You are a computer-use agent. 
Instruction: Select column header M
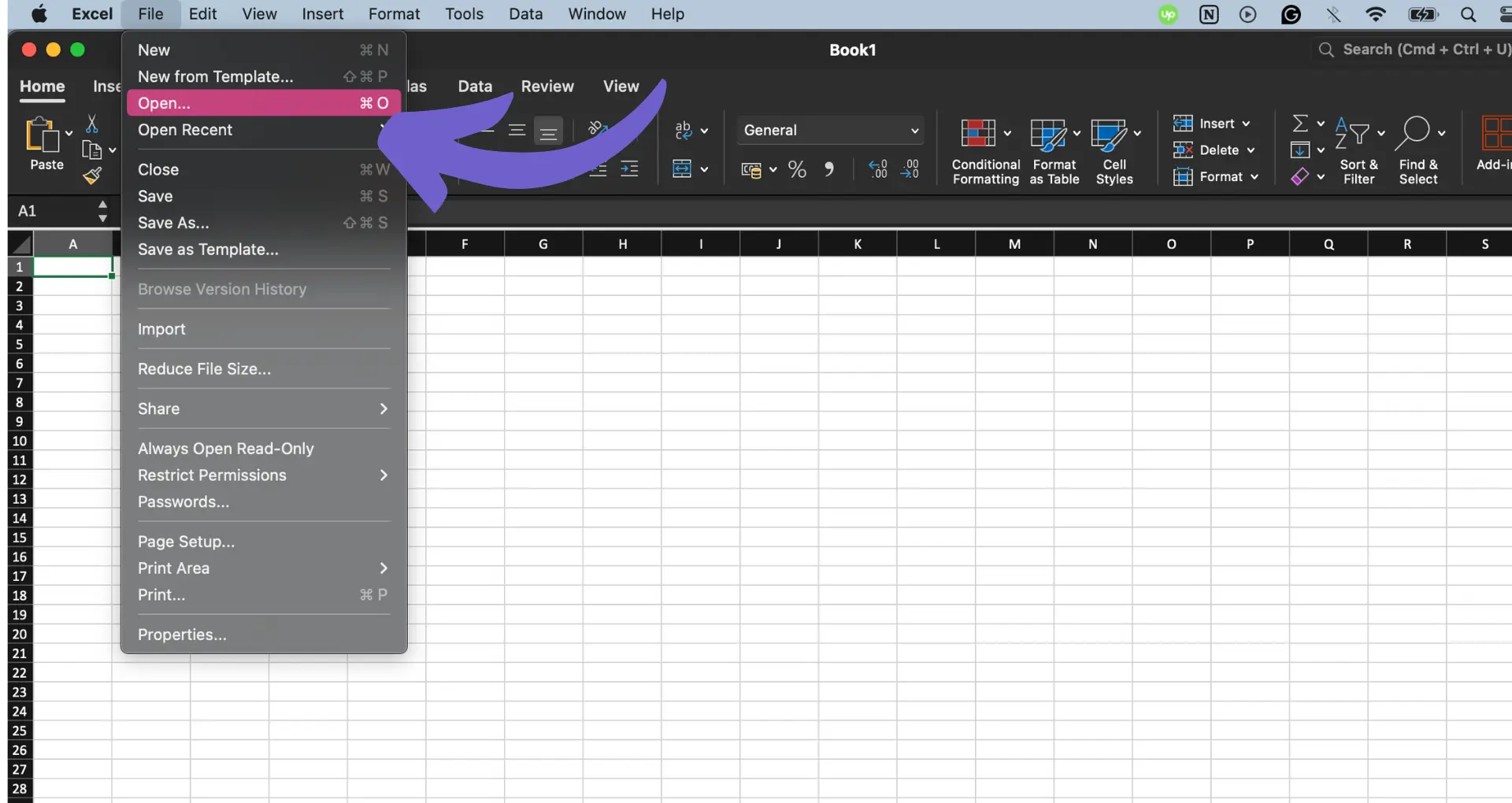click(1014, 244)
